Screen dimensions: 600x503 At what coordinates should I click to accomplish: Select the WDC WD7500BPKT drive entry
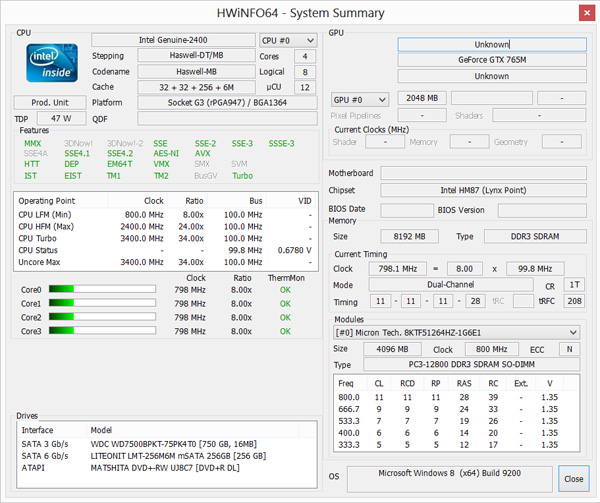pyautogui.click(x=167, y=444)
